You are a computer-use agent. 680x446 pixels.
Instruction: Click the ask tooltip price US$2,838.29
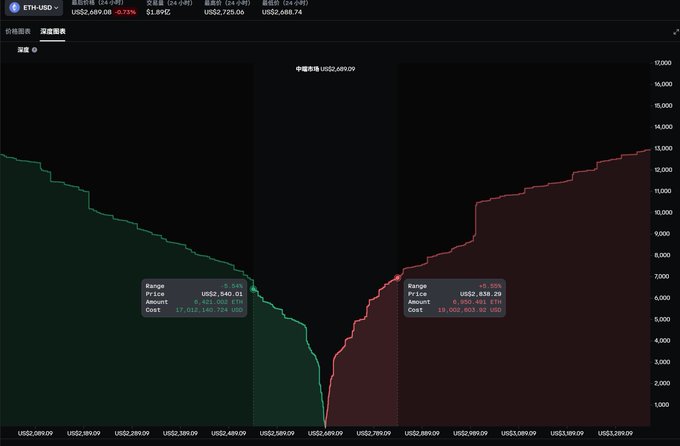481,294
